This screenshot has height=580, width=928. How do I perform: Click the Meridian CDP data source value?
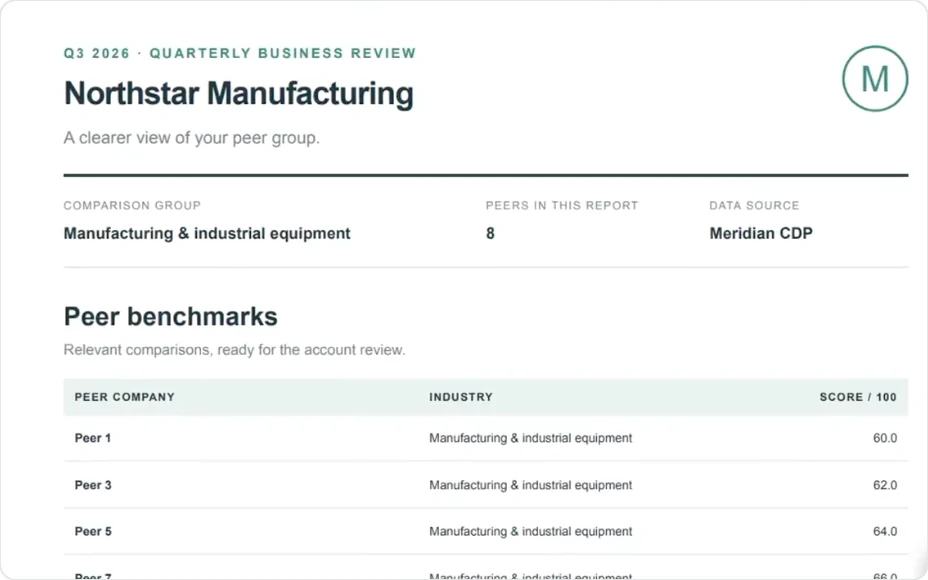coord(761,233)
